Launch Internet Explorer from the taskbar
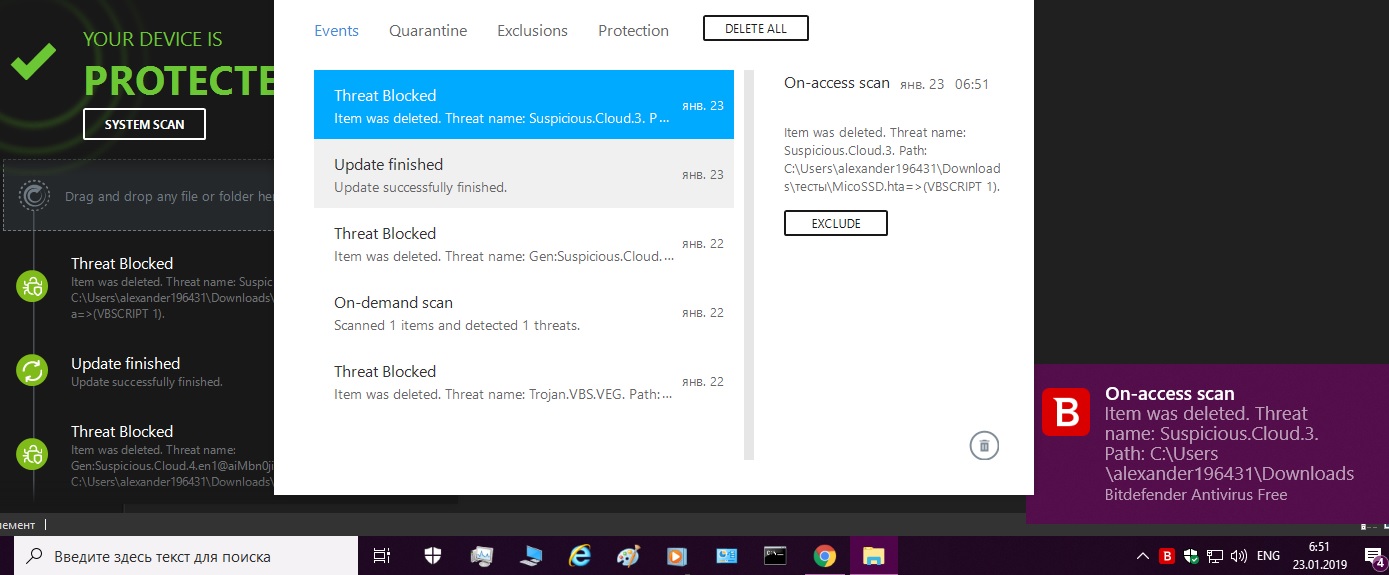The width and height of the screenshot is (1389, 575). (x=579, y=556)
